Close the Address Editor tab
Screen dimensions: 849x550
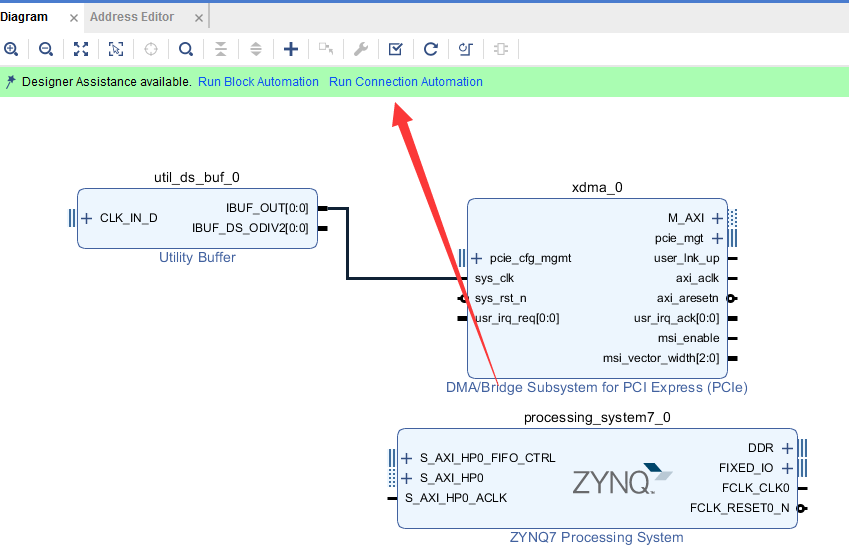pos(199,18)
